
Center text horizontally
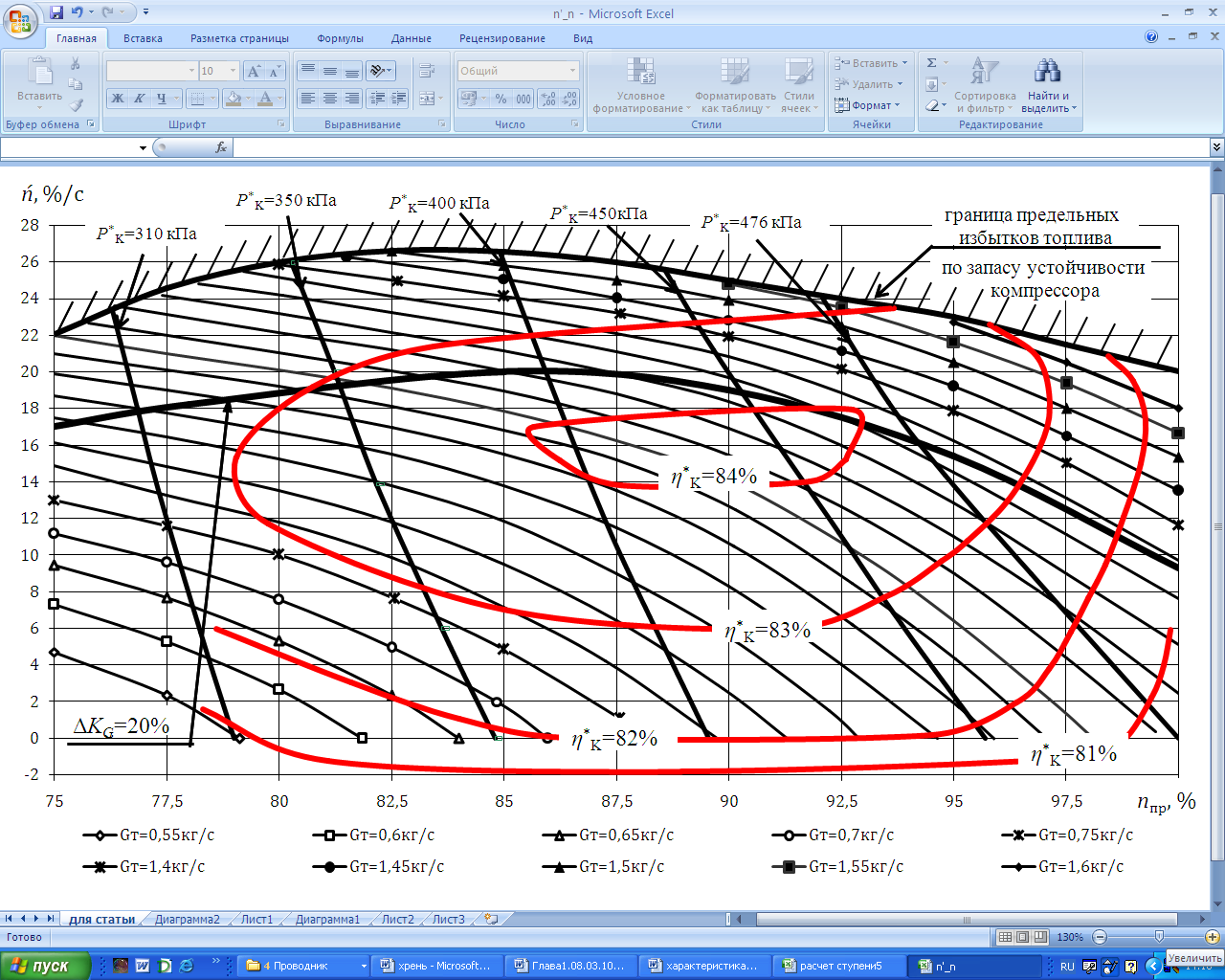point(329,99)
